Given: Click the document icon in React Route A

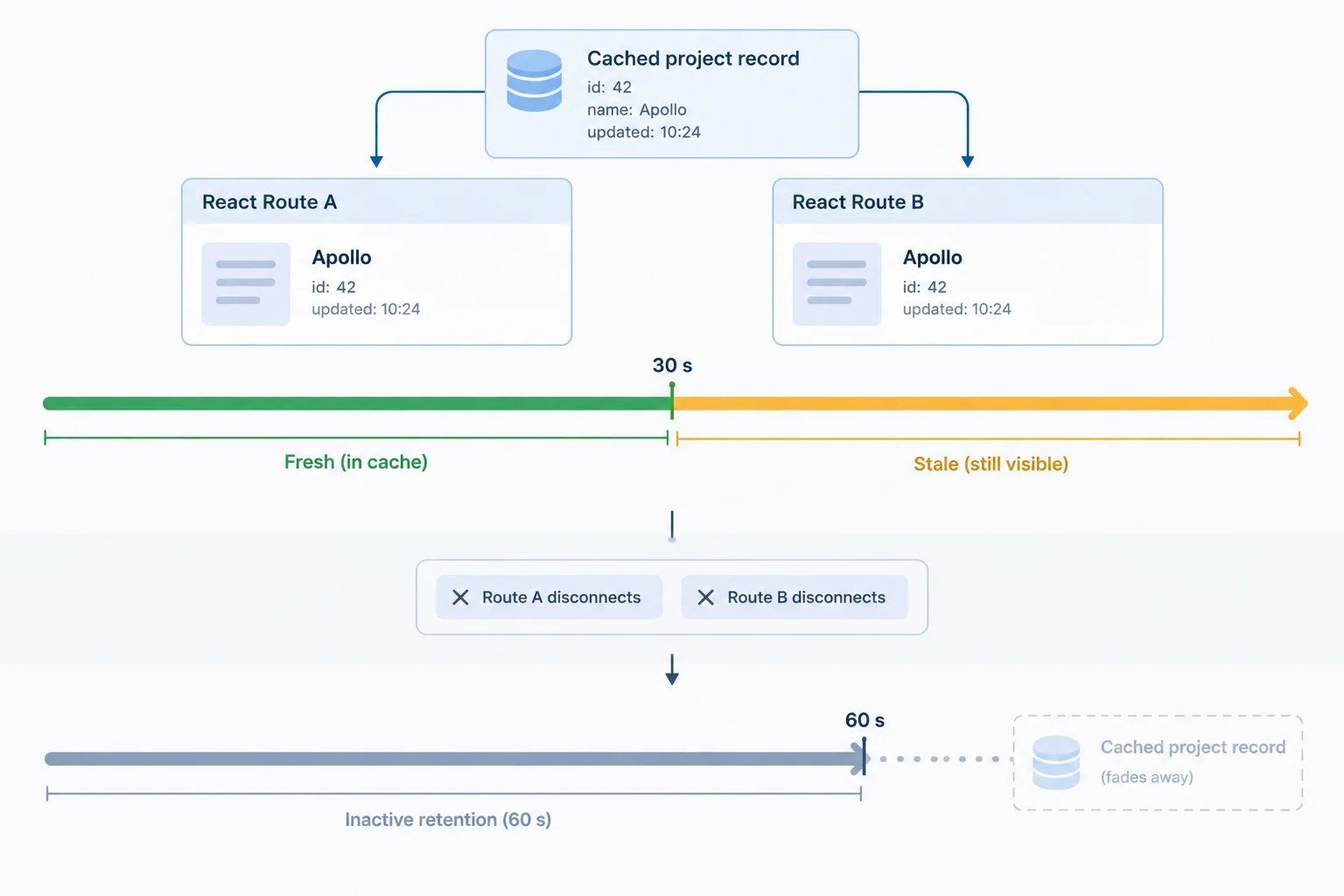Looking at the screenshot, I should tap(246, 284).
